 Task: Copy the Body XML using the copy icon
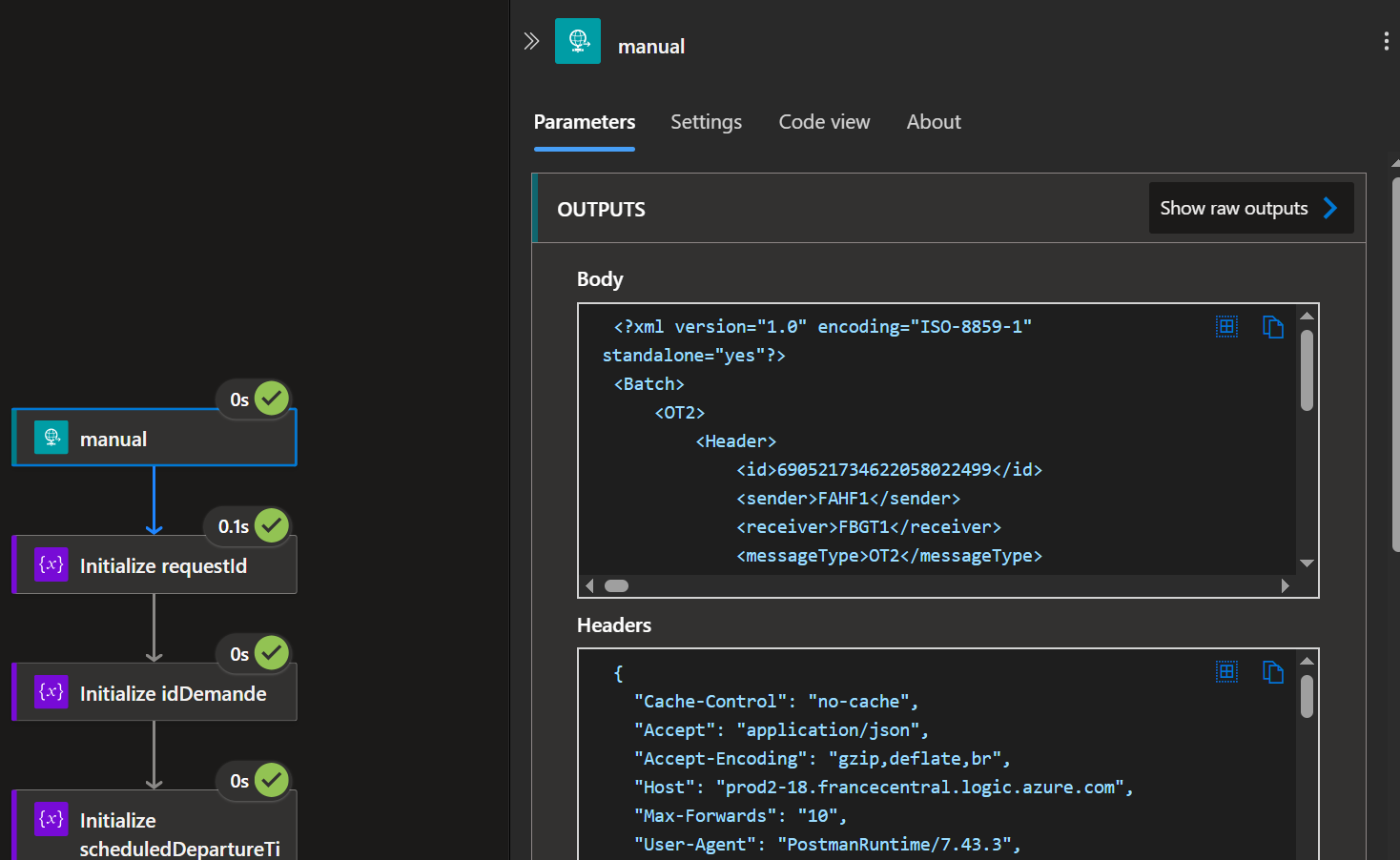click(1273, 326)
